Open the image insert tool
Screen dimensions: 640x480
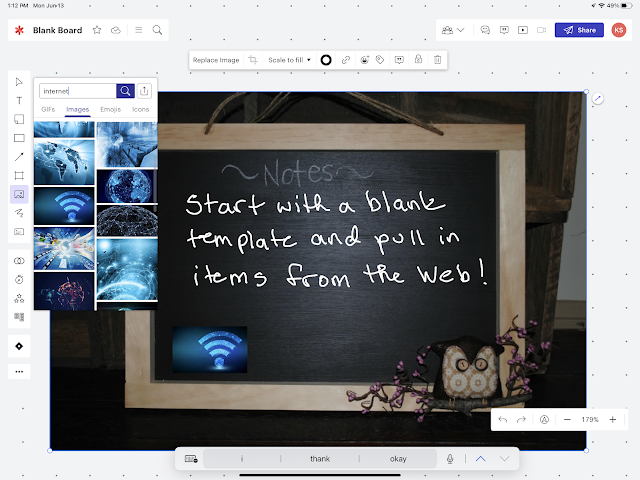point(19,194)
